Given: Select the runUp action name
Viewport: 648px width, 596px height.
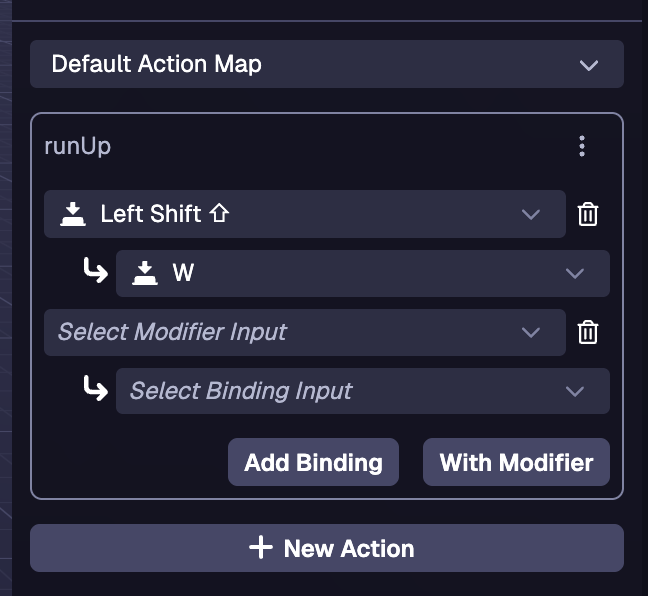Looking at the screenshot, I should pos(78,146).
